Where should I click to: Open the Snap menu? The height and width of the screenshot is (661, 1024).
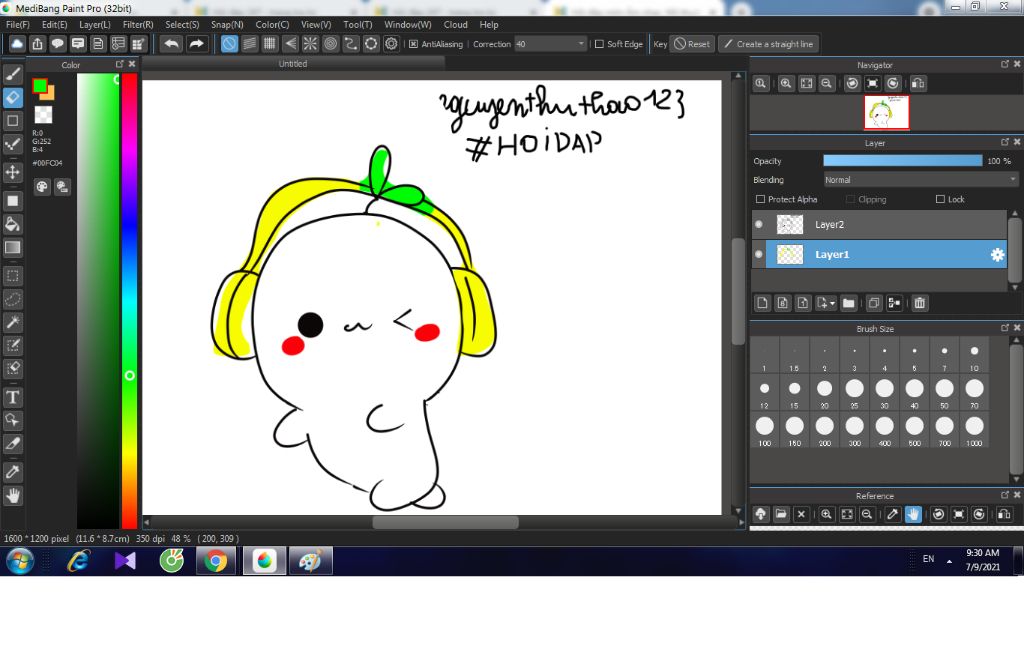pos(227,24)
